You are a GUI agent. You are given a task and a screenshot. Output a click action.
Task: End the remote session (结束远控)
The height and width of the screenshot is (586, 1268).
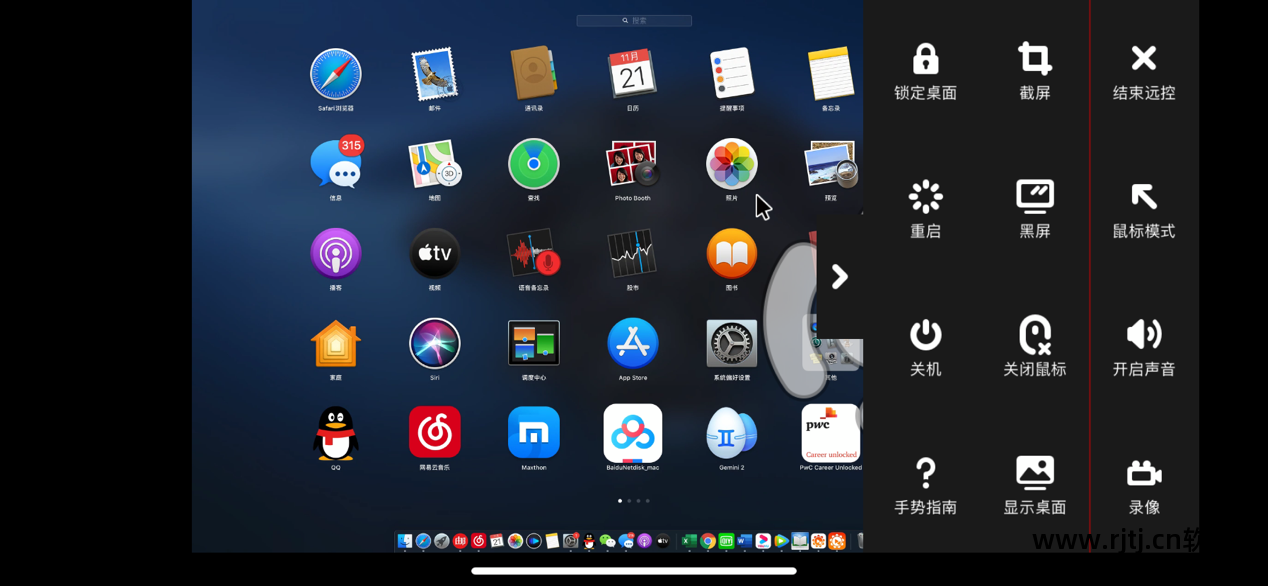pyautogui.click(x=1144, y=72)
